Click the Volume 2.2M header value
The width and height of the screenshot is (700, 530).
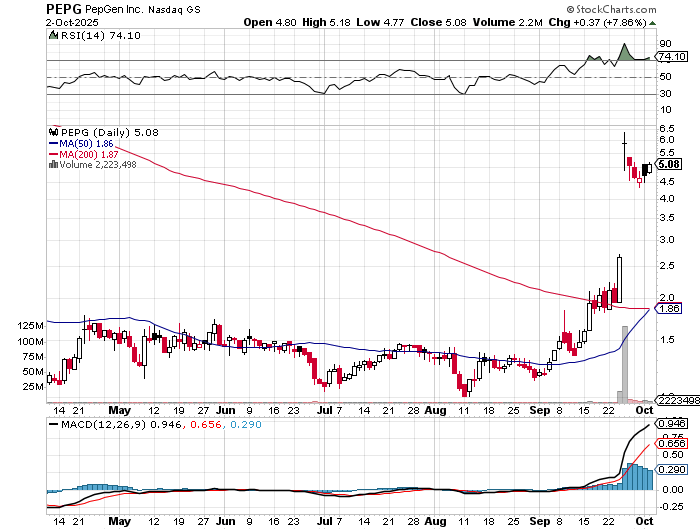pyautogui.click(x=508, y=22)
